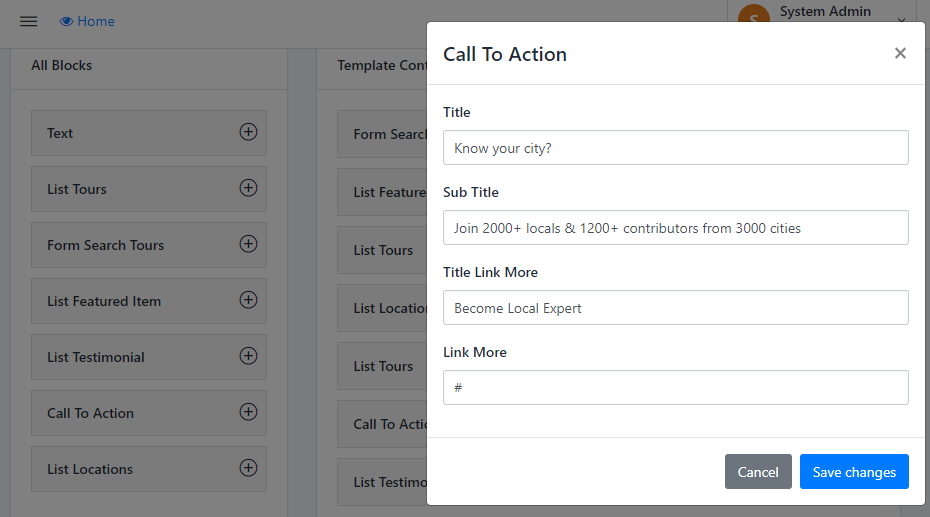Click plus icon next to List Locations
The image size is (930, 517).
[248, 468]
